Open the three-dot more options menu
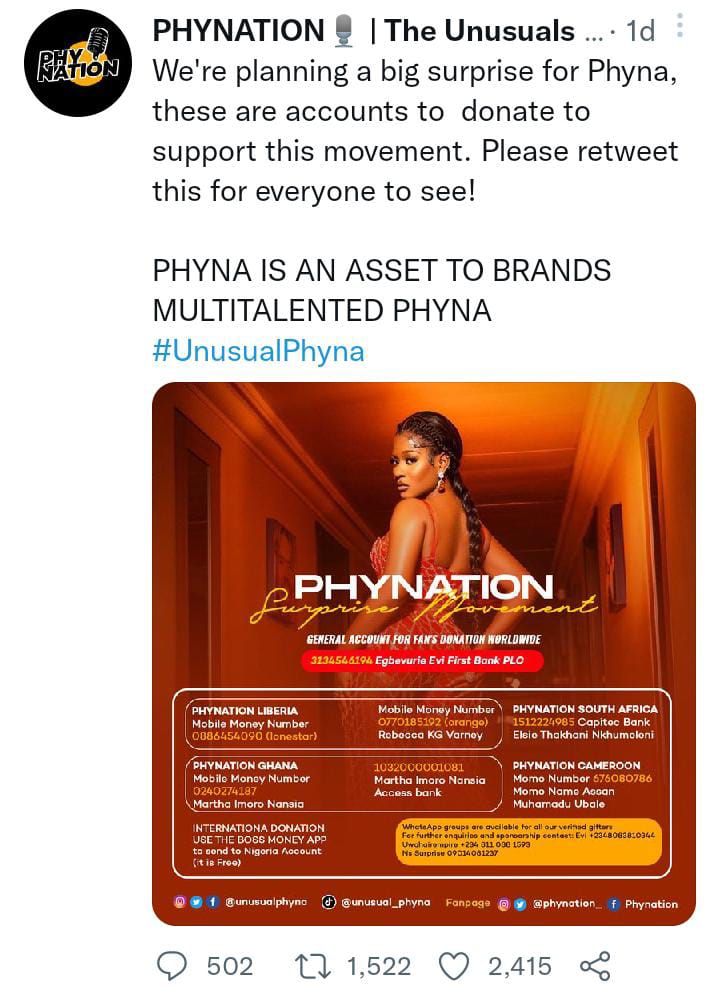 click(x=681, y=27)
